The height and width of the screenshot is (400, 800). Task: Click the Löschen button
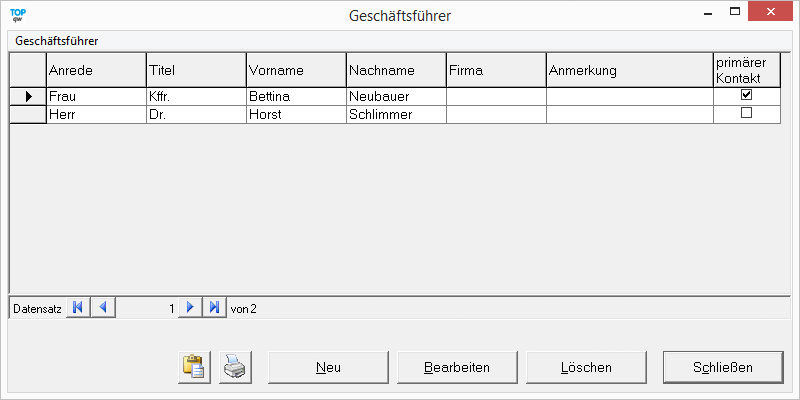(585, 367)
